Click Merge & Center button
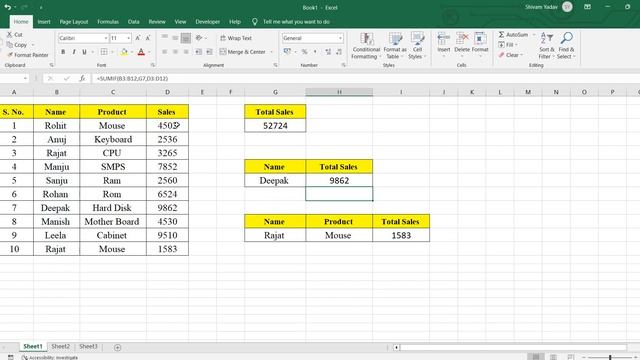This screenshot has height=360, width=640. point(242,52)
